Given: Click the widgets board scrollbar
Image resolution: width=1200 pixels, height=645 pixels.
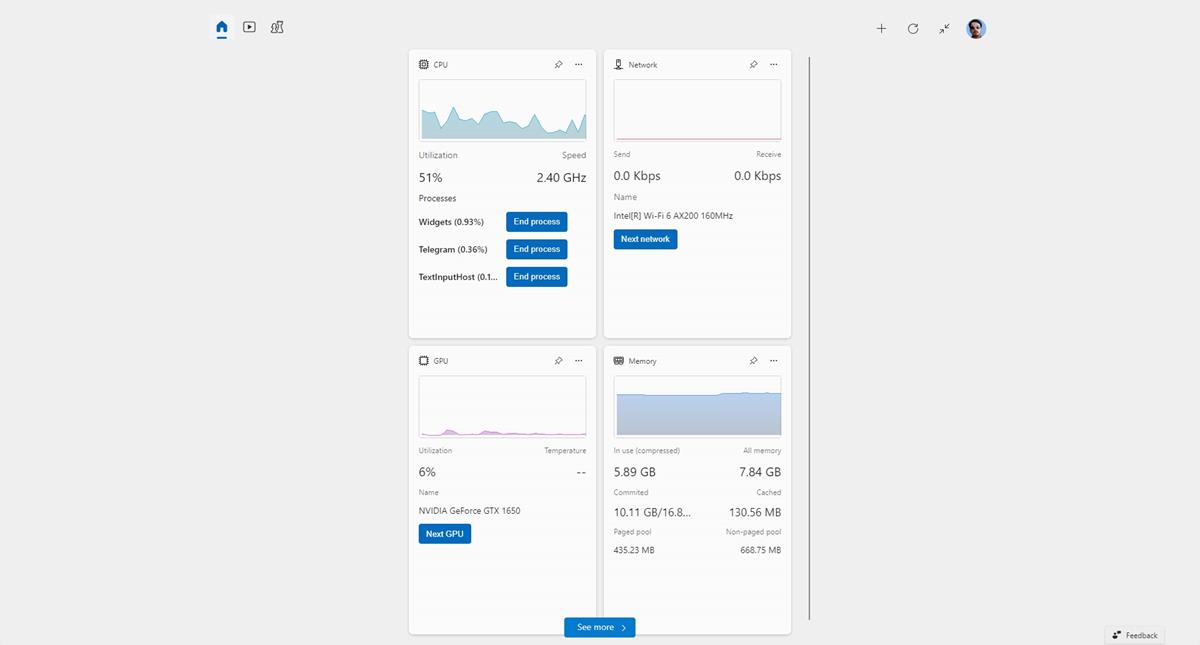Looking at the screenshot, I should (809, 338).
